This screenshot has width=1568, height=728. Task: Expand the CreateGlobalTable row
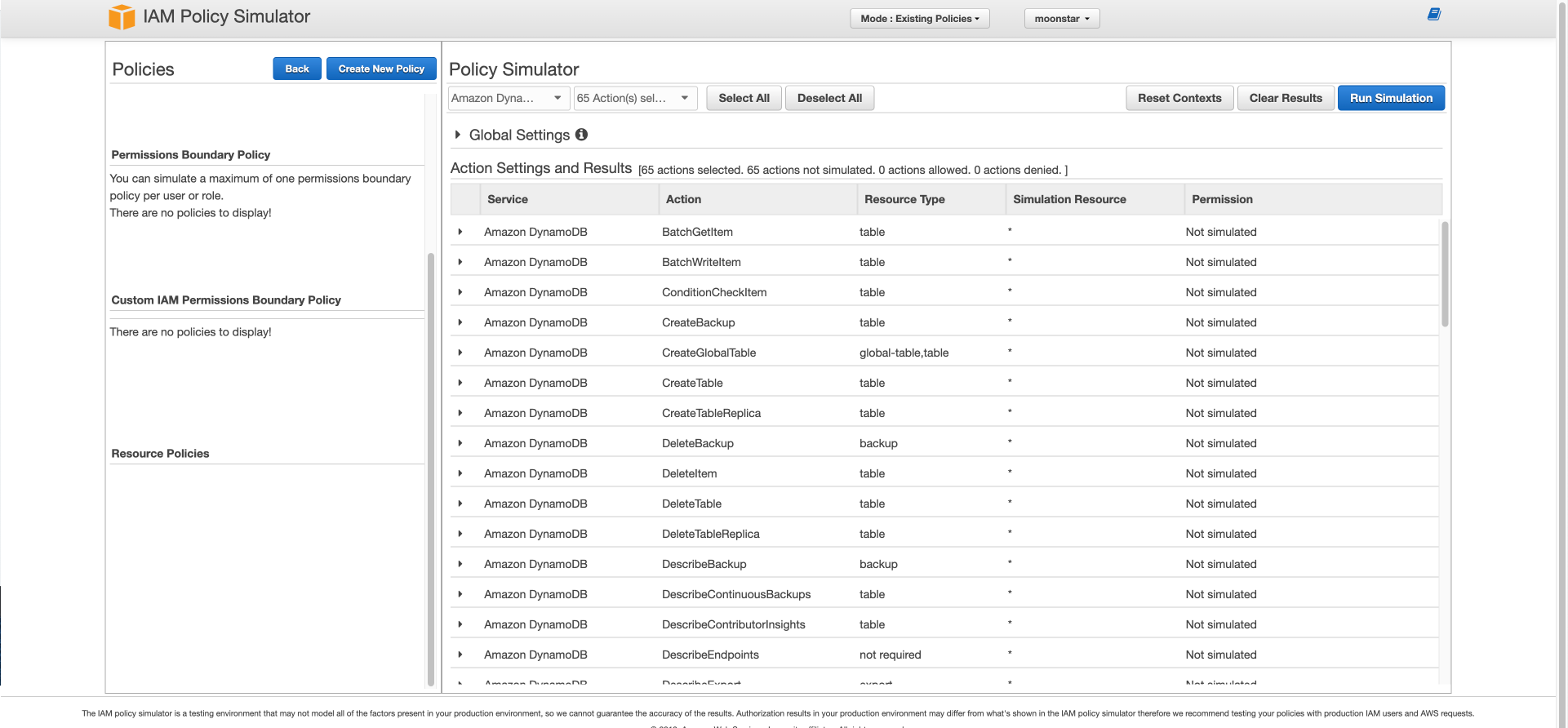460,353
